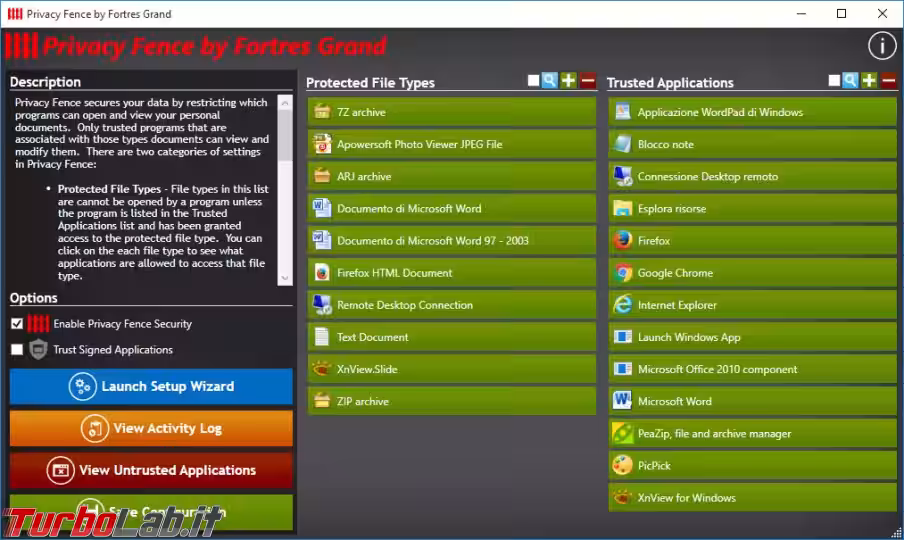Click the PeaZip app icon

coord(623,433)
